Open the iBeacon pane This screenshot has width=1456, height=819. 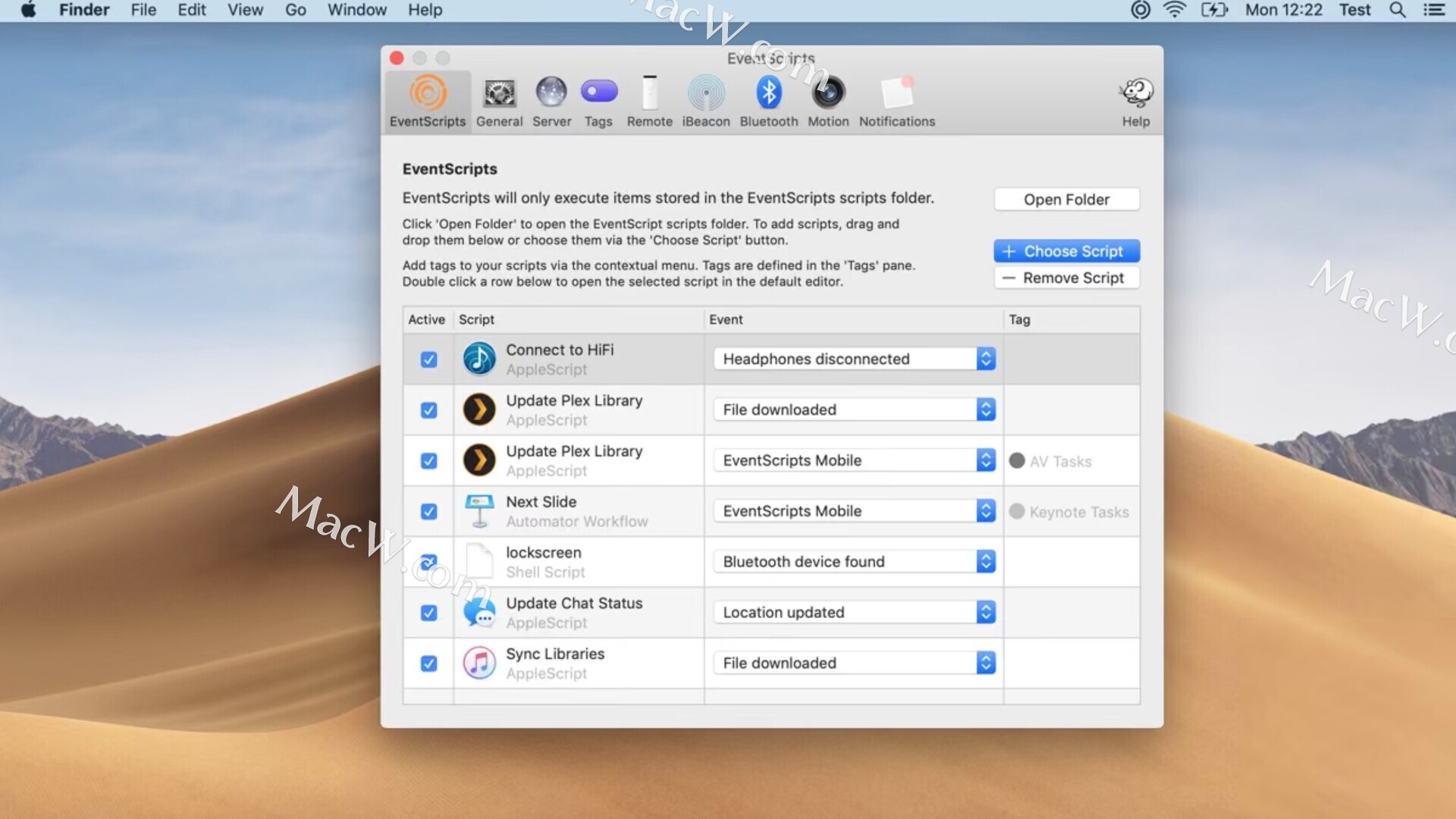(706, 102)
